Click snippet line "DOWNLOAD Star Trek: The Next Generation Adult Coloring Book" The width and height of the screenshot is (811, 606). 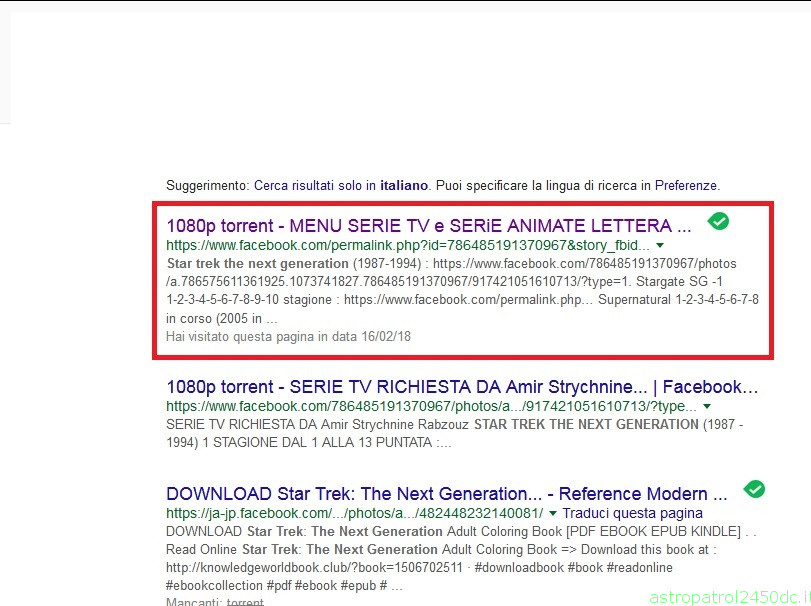pos(461,532)
